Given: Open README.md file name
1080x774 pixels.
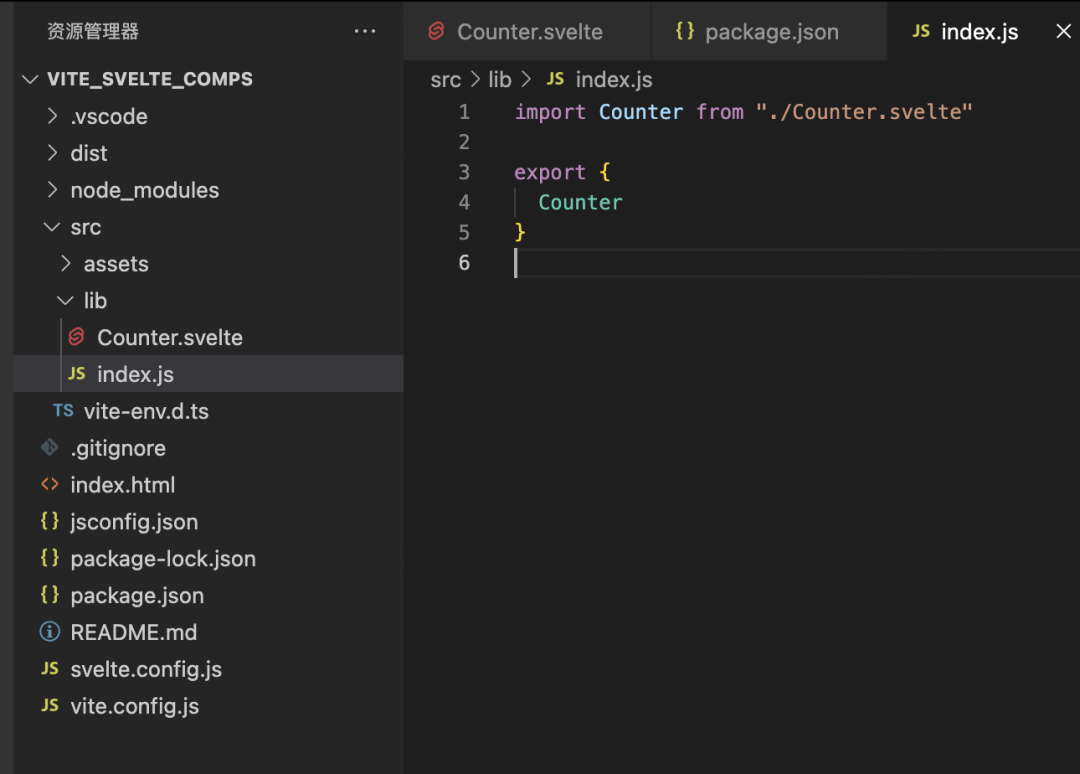Looking at the screenshot, I should (x=134, y=632).
